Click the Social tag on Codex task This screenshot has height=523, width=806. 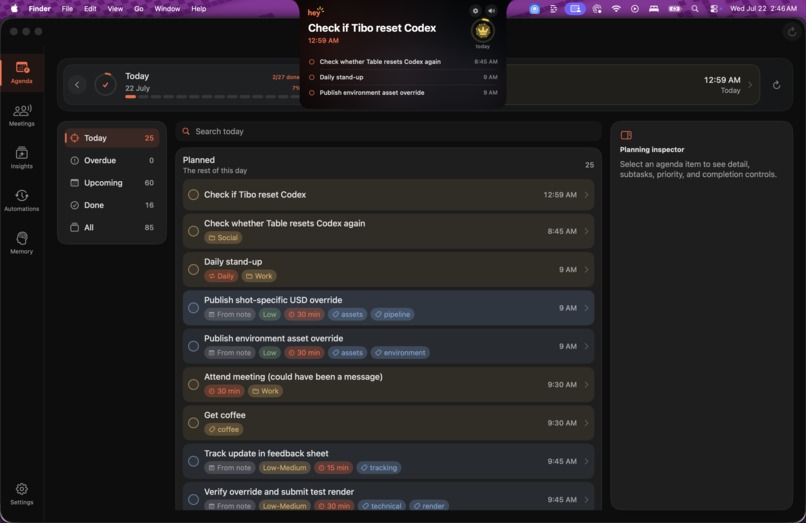(x=223, y=238)
